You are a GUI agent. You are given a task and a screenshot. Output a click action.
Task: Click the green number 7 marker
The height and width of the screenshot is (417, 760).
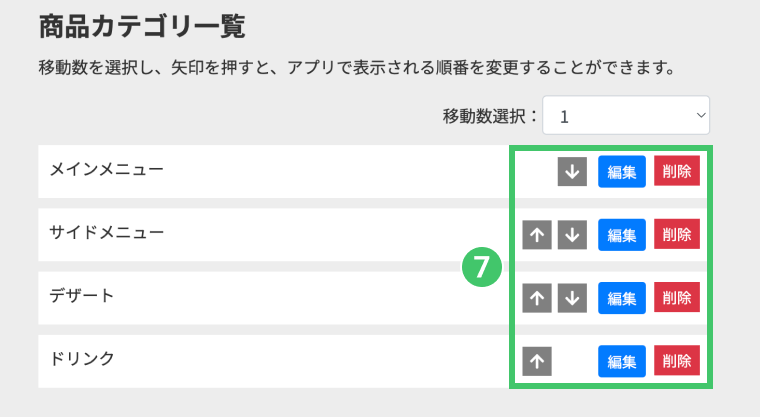tap(481, 267)
